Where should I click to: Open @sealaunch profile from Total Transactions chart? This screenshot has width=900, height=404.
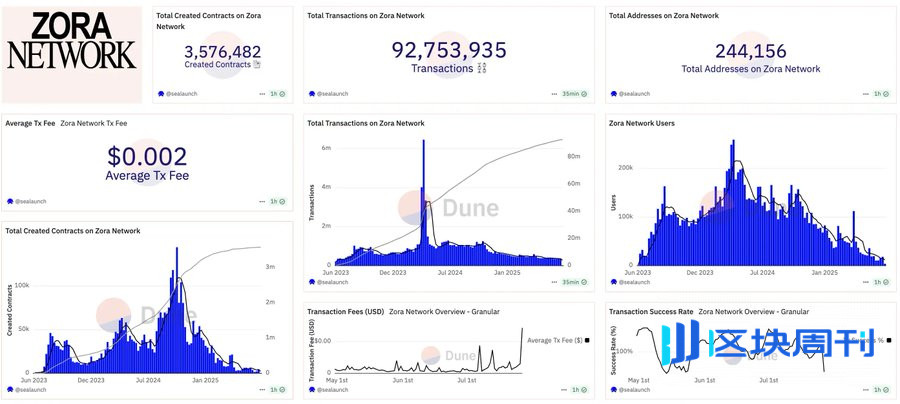coord(328,282)
